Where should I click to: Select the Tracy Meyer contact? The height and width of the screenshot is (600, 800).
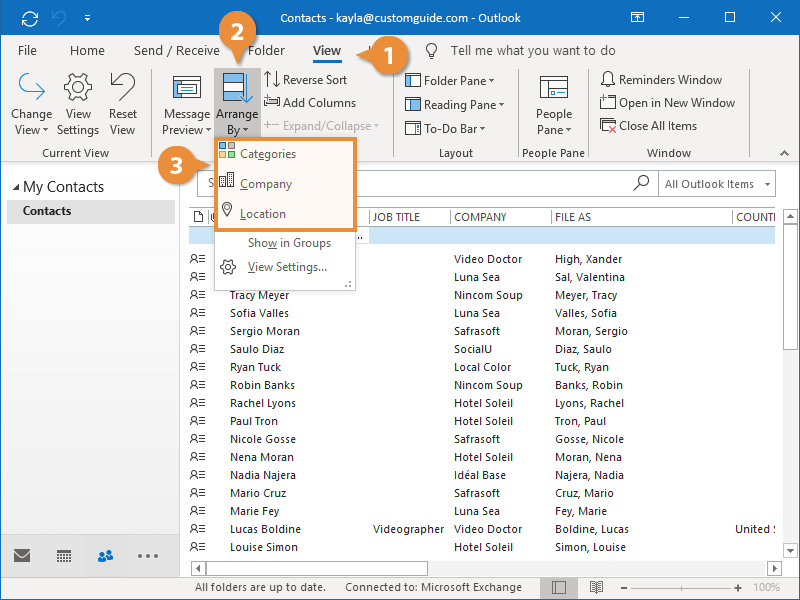coord(260,295)
